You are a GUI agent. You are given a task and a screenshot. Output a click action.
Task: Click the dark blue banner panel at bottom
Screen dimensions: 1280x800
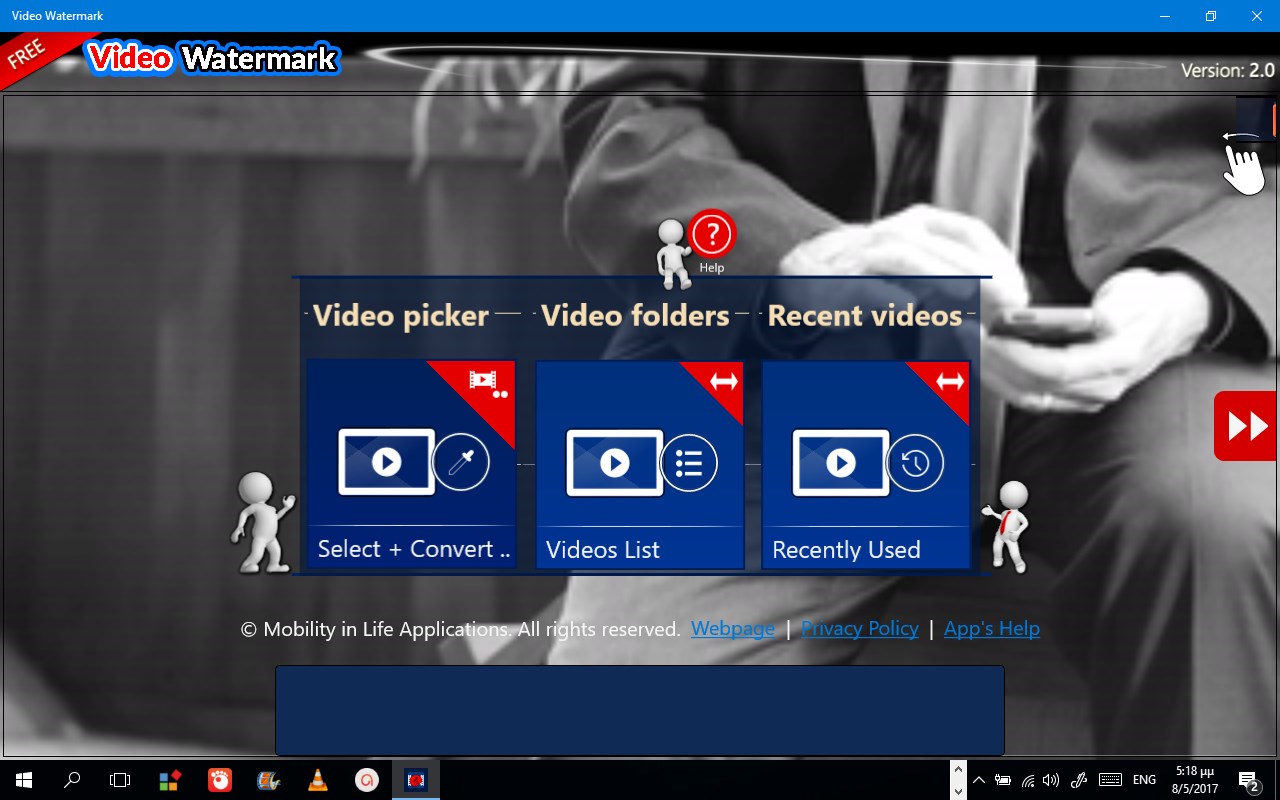(640, 710)
